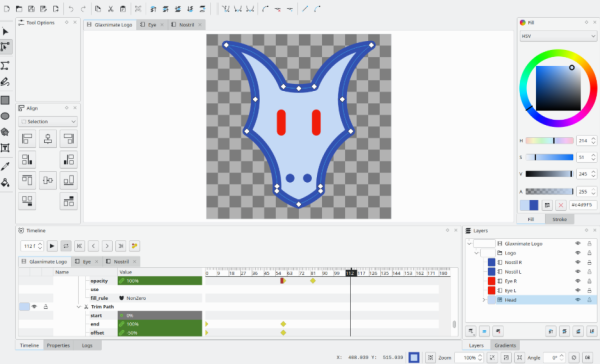The height and width of the screenshot is (364, 600).
Task: Undo the last action
Action: pos(71,9)
